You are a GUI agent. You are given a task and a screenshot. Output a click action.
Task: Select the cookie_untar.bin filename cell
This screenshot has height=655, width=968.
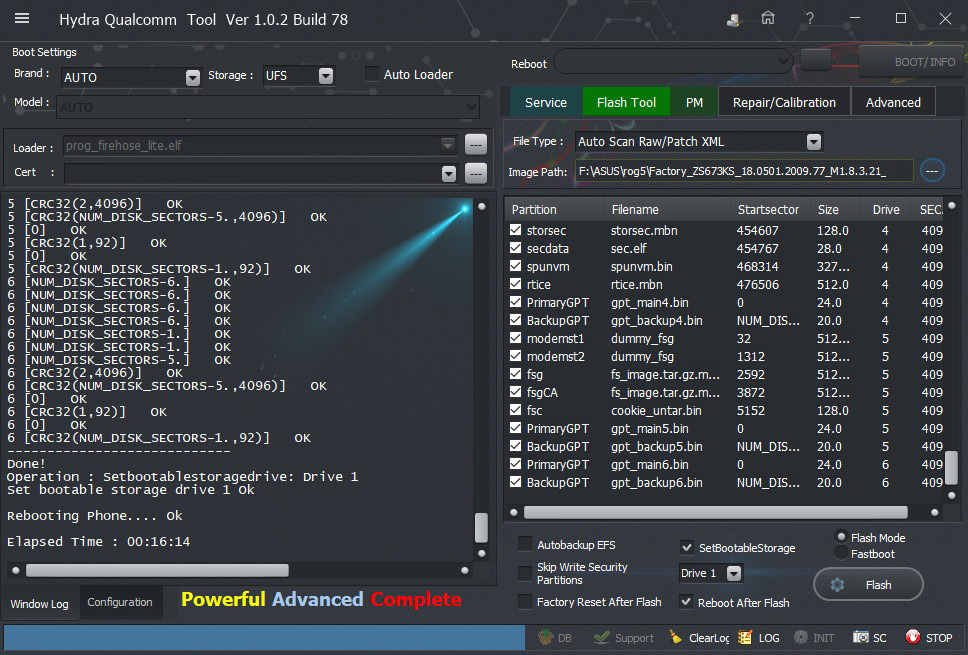[656, 411]
